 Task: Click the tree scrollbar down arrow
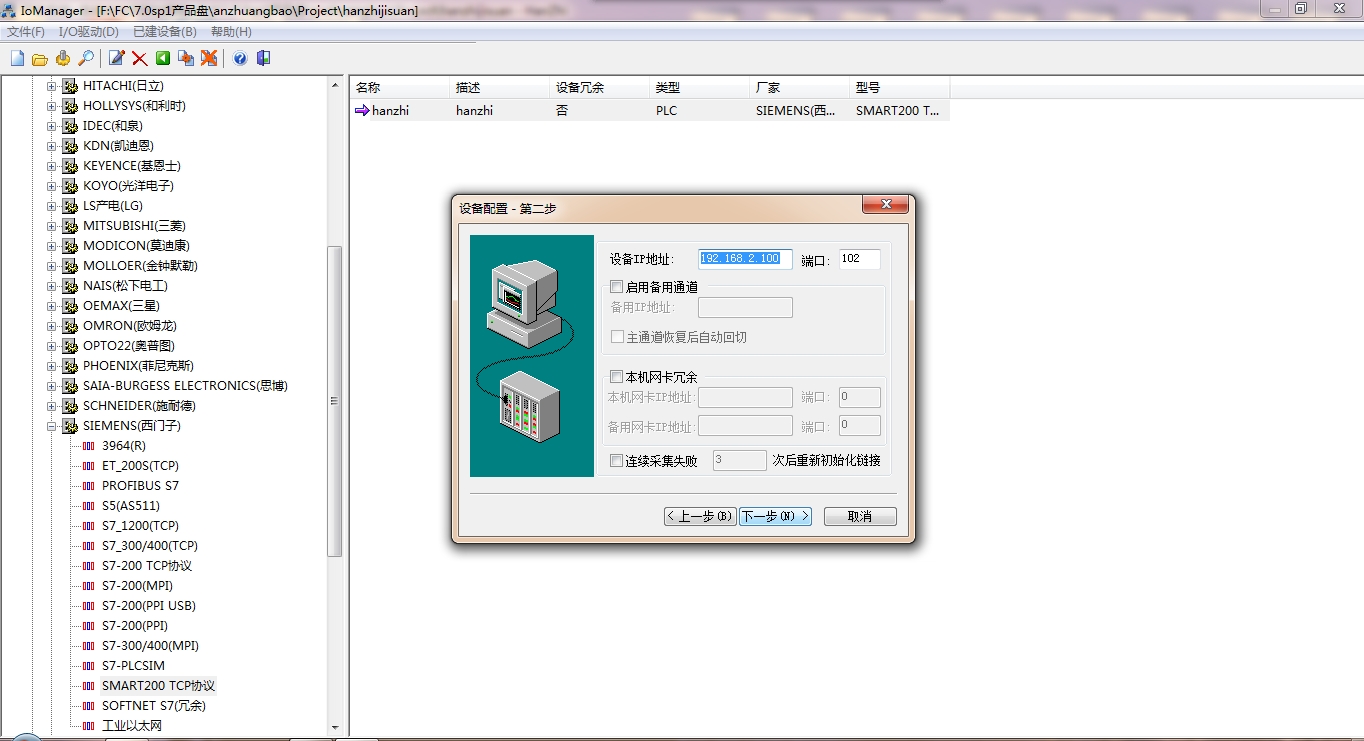[x=335, y=727]
